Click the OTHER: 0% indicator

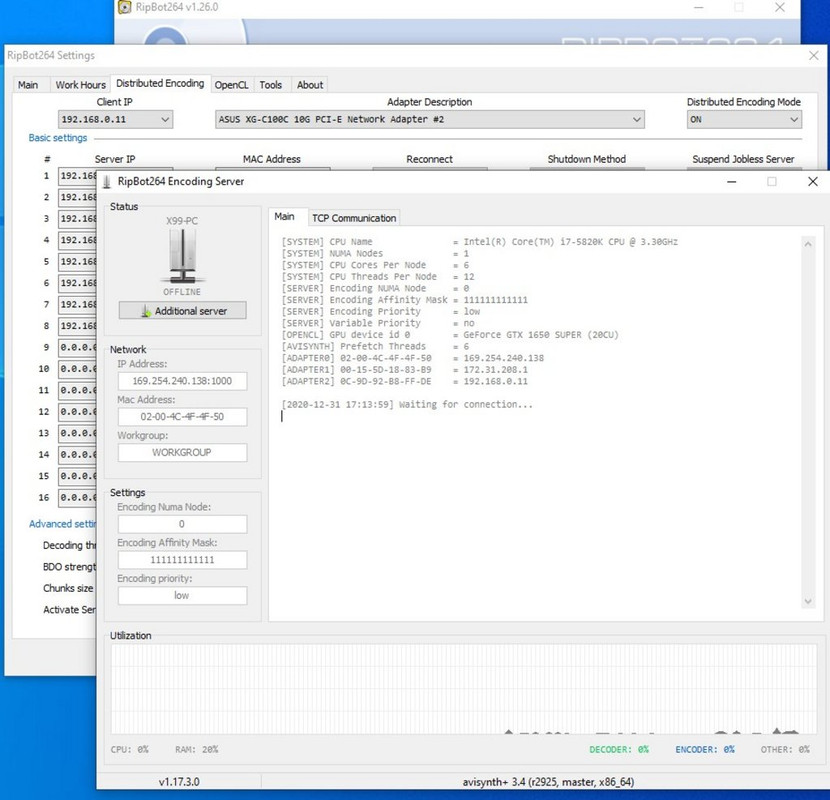(785, 749)
